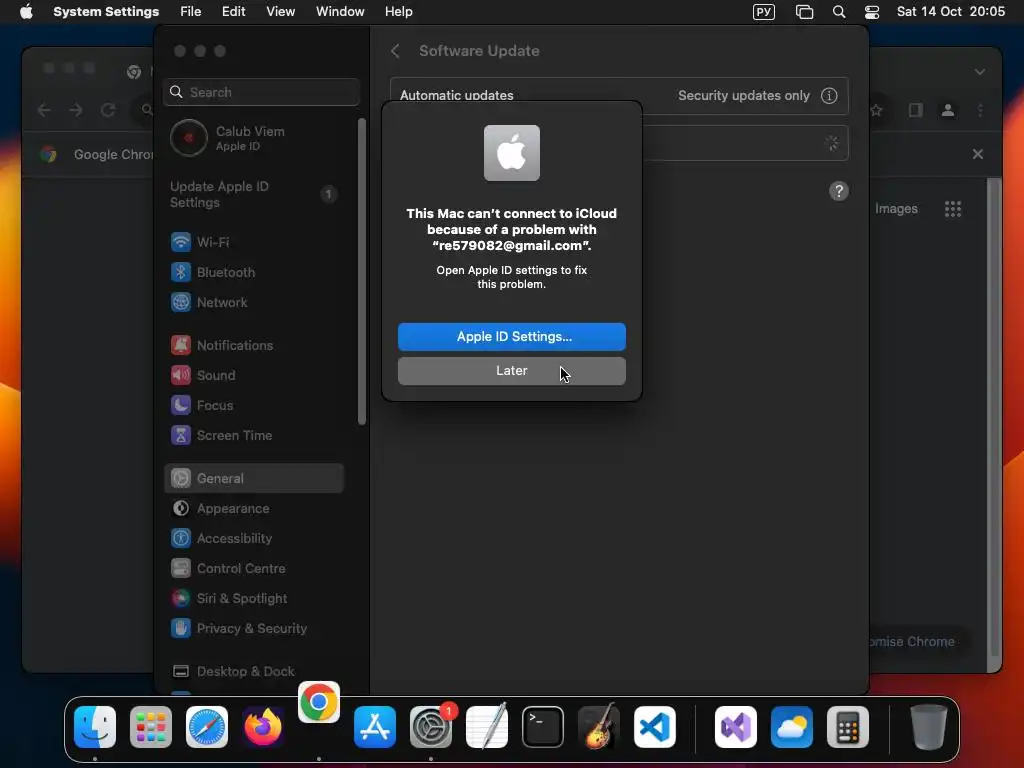
Task: Open the Window menu
Action: point(340,12)
